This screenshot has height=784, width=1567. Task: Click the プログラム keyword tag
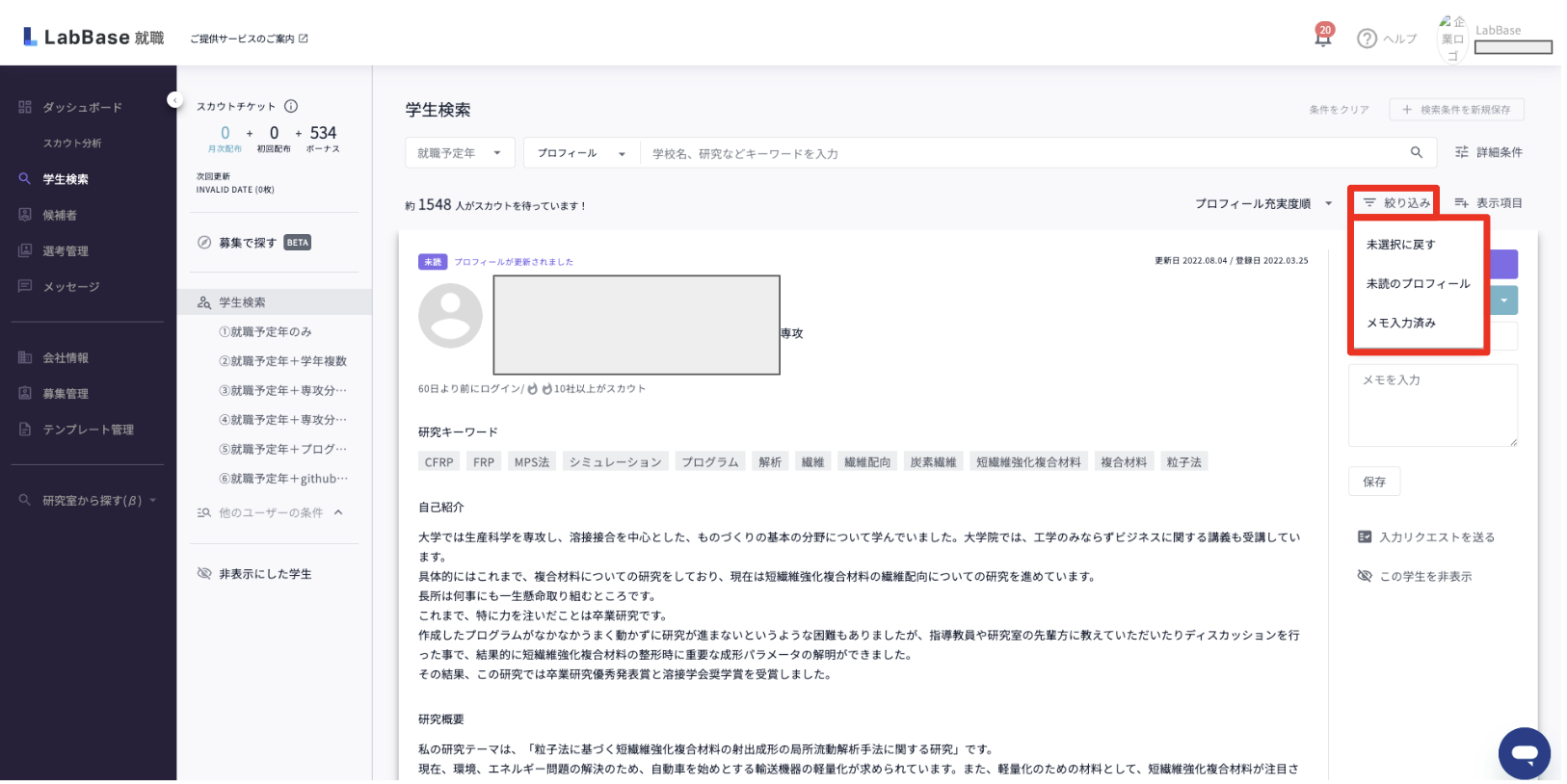(x=710, y=462)
